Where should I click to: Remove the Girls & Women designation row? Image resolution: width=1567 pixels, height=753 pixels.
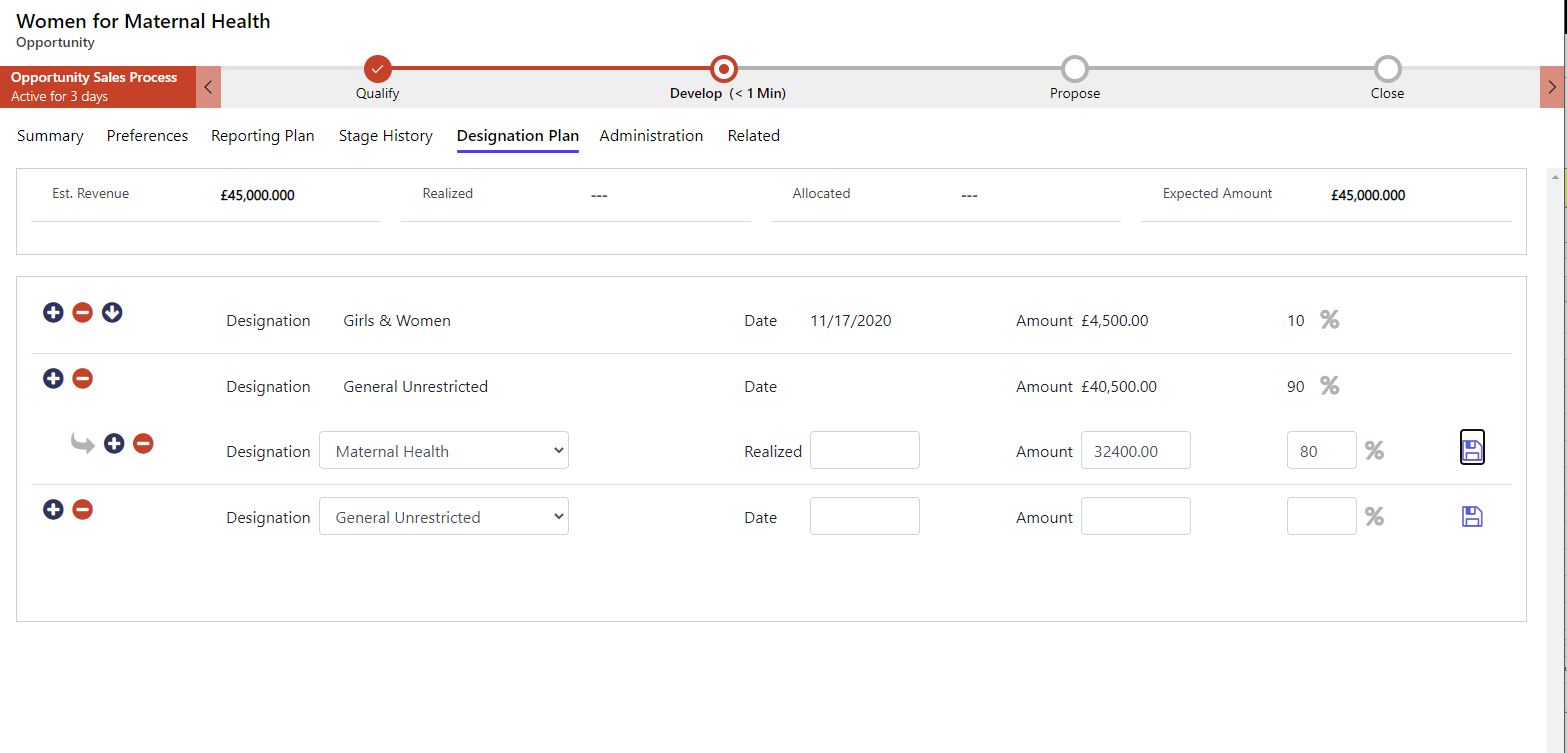[x=83, y=313]
